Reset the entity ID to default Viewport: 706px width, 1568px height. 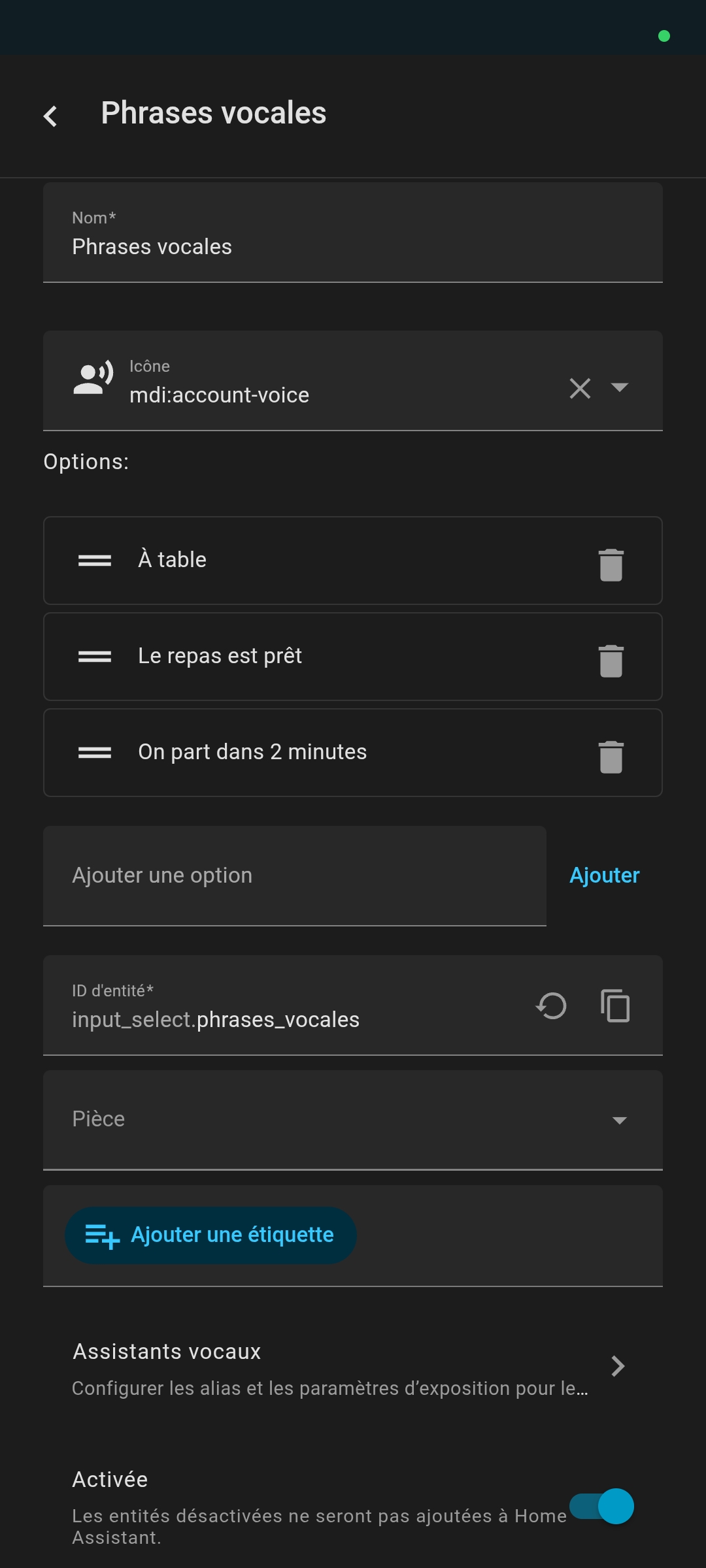[x=551, y=1005]
